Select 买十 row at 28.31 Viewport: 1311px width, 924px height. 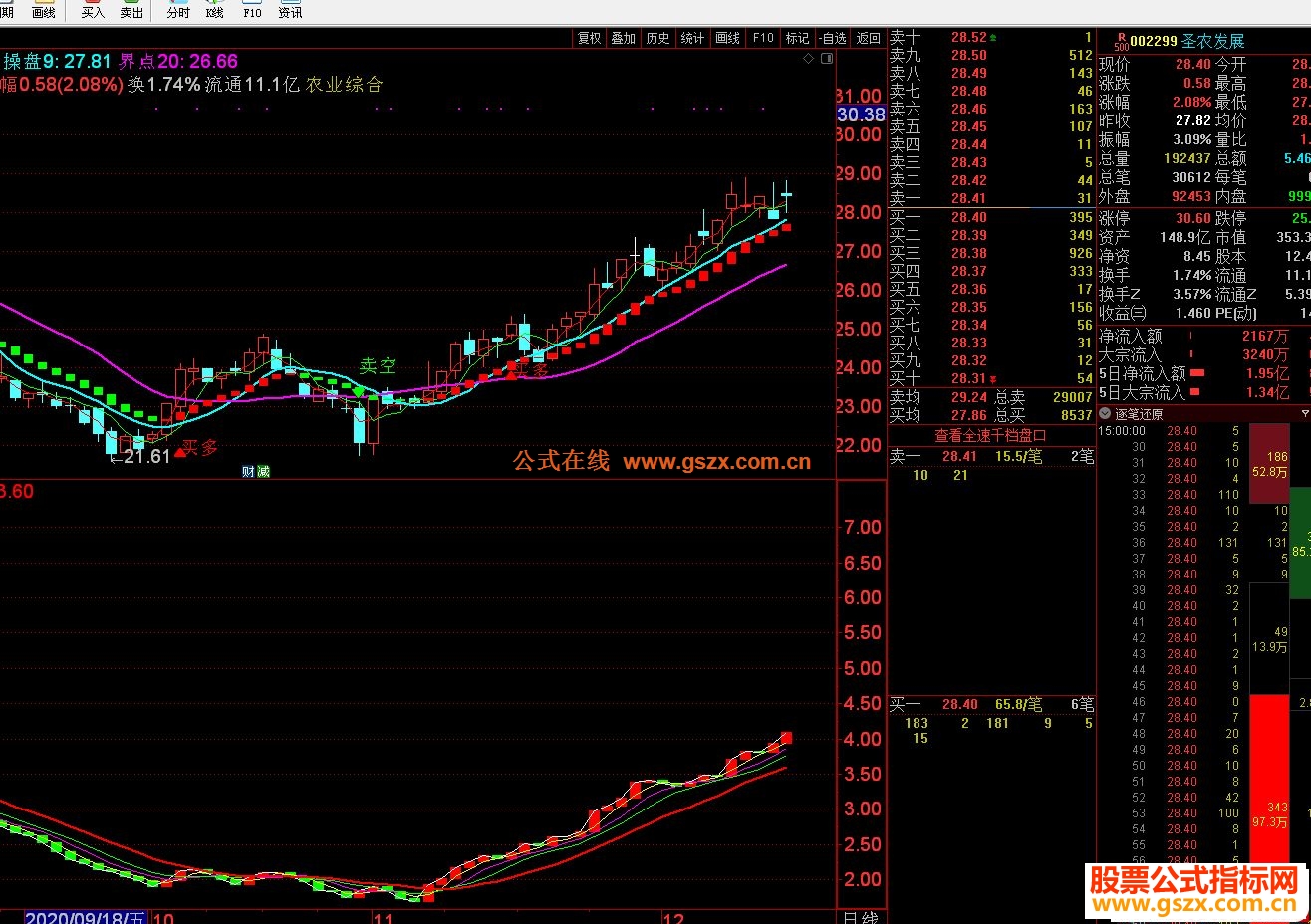[991, 378]
